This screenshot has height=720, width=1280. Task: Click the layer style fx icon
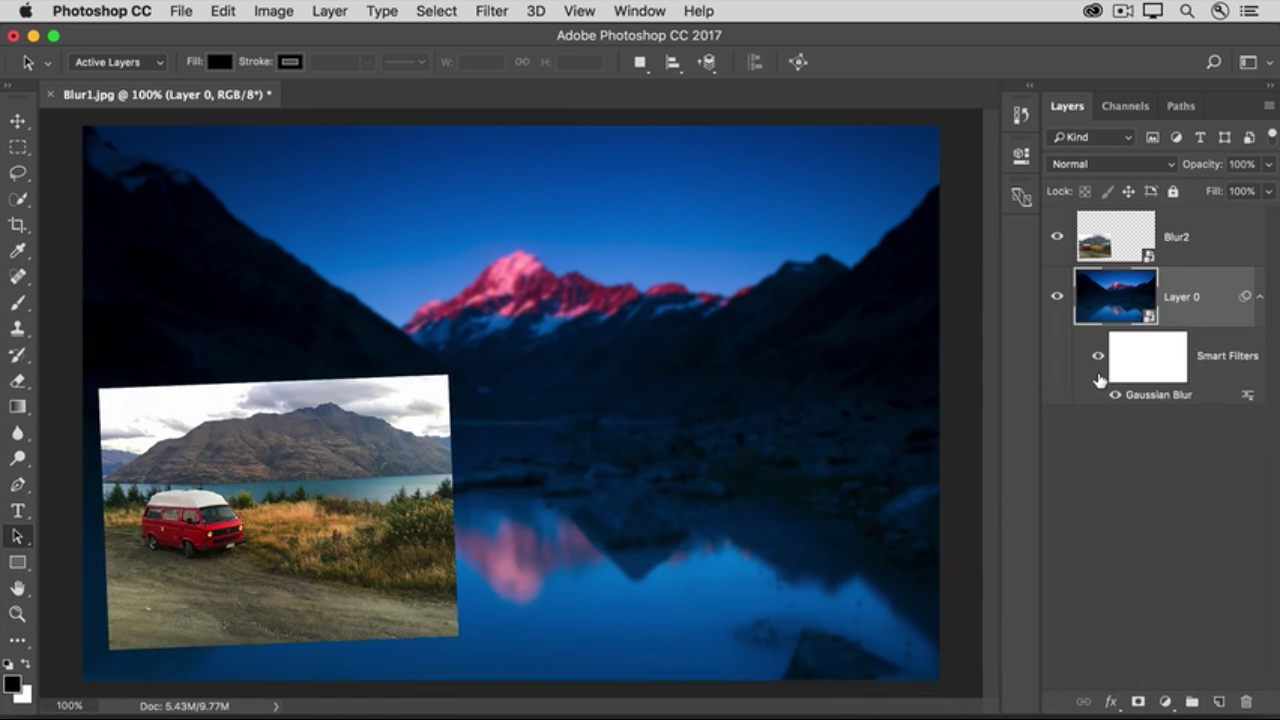[x=1111, y=702]
